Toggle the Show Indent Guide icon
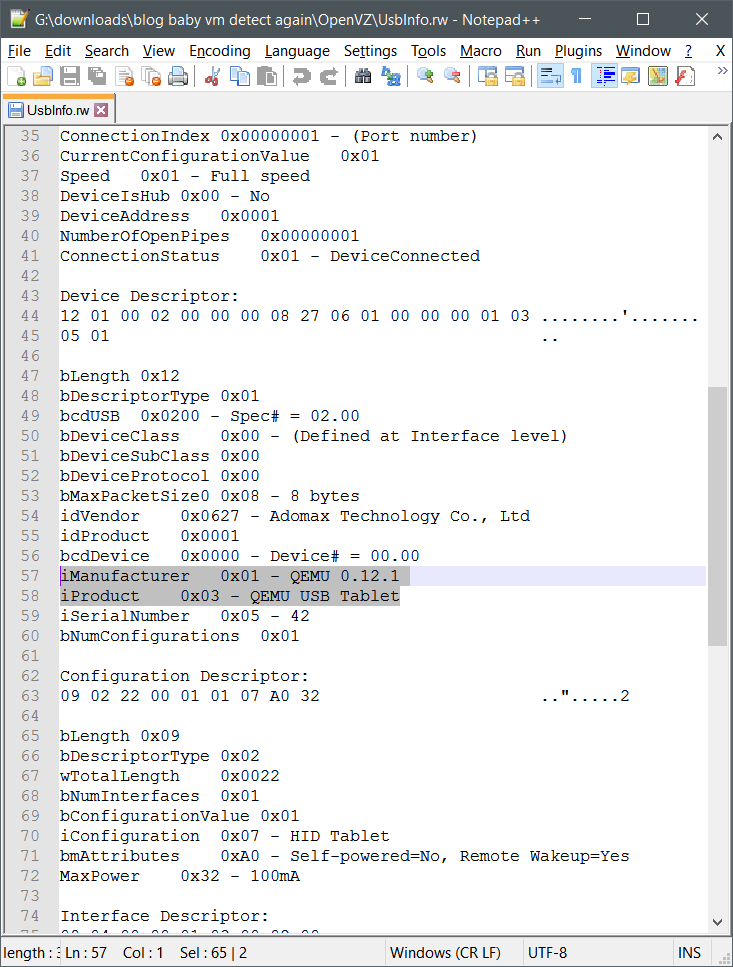The image size is (733, 967). [x=604, y=76]
